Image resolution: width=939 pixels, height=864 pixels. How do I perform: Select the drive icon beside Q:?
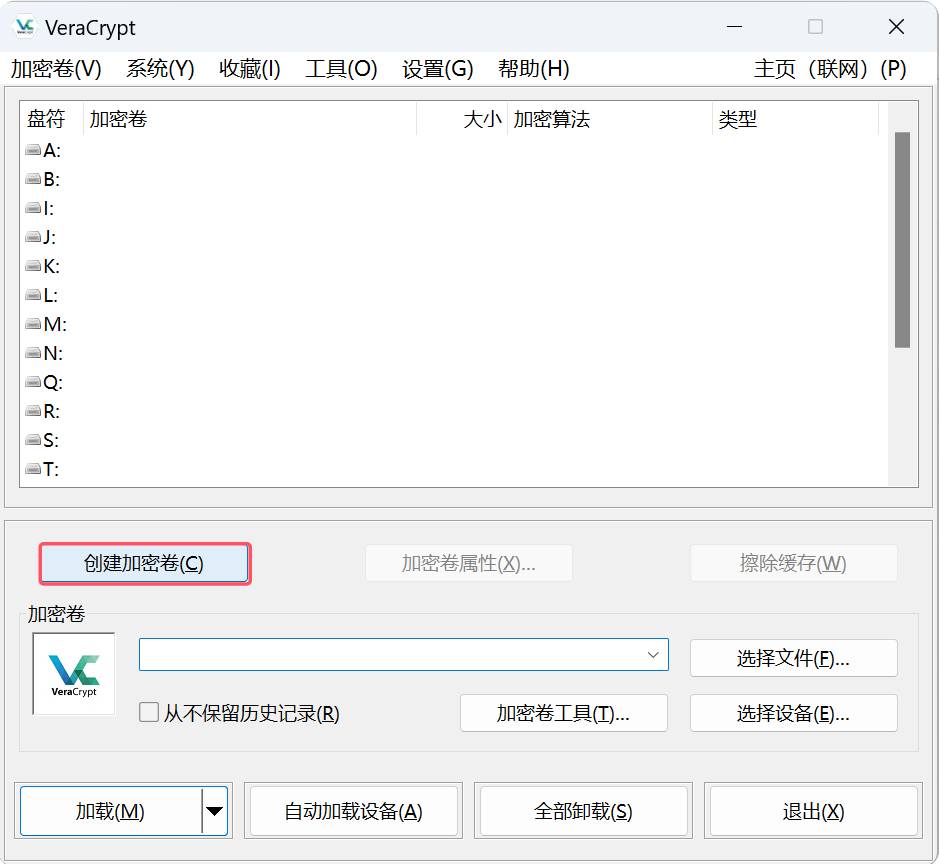pos(33,382)
